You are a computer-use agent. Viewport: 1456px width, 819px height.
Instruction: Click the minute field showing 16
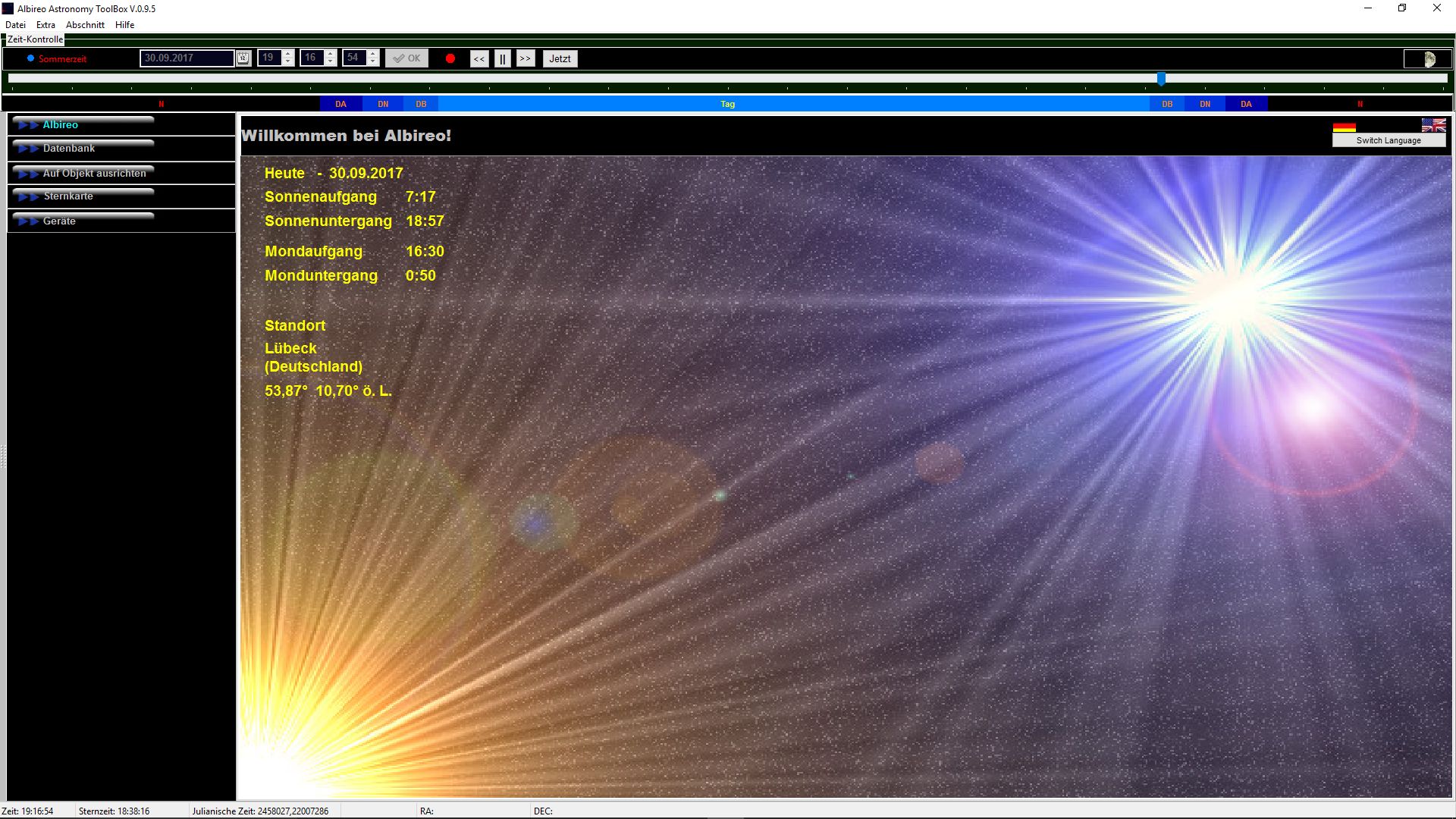(312, 58)
